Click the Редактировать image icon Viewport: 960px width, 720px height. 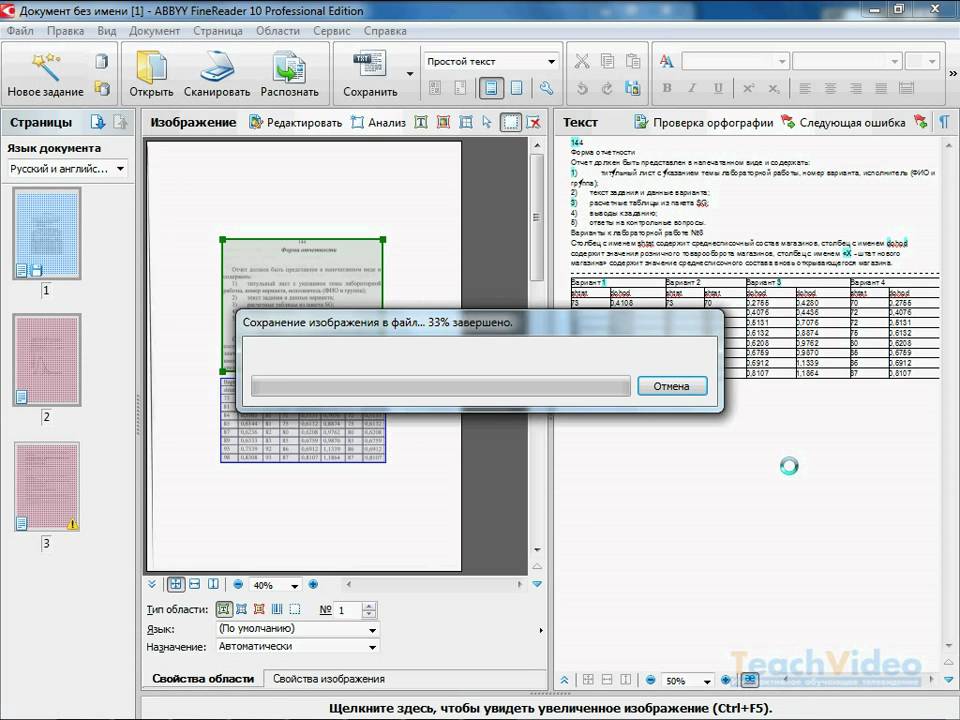(255, 122)
